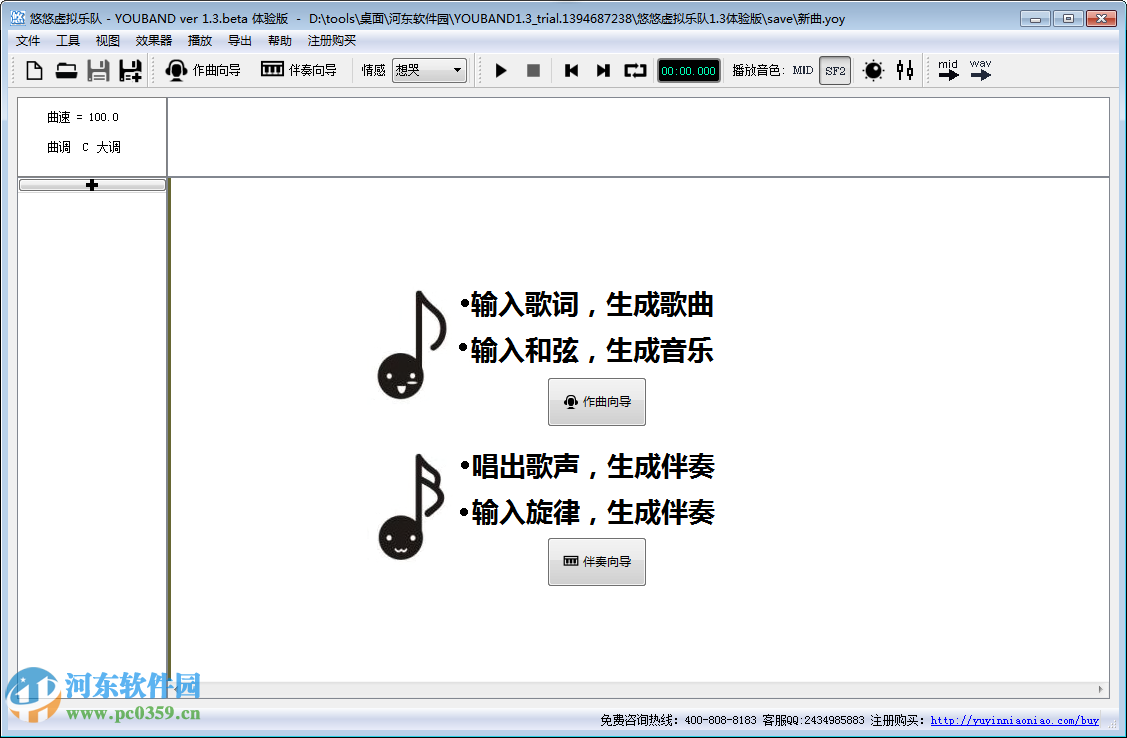Export the song as MID file
Viewport: 1127px width, 738px height.
947,68
